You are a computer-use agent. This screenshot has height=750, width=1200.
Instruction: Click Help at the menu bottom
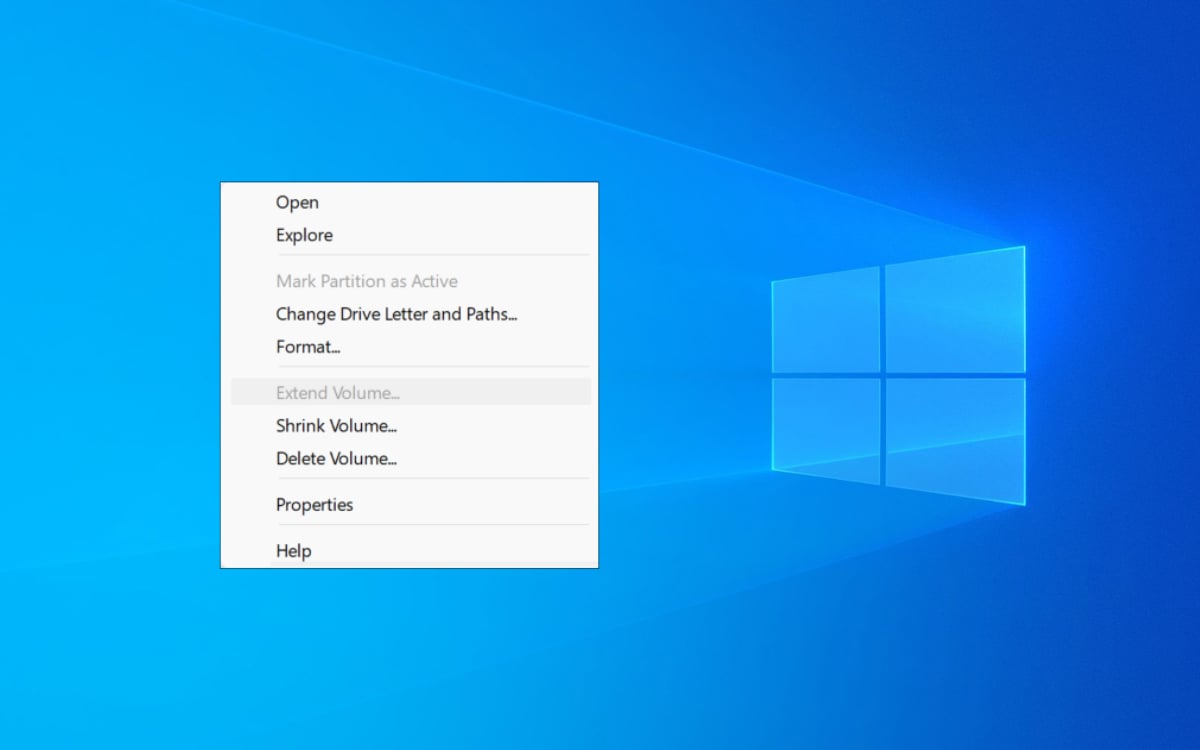pyautogui.click(x=293, y=551)
